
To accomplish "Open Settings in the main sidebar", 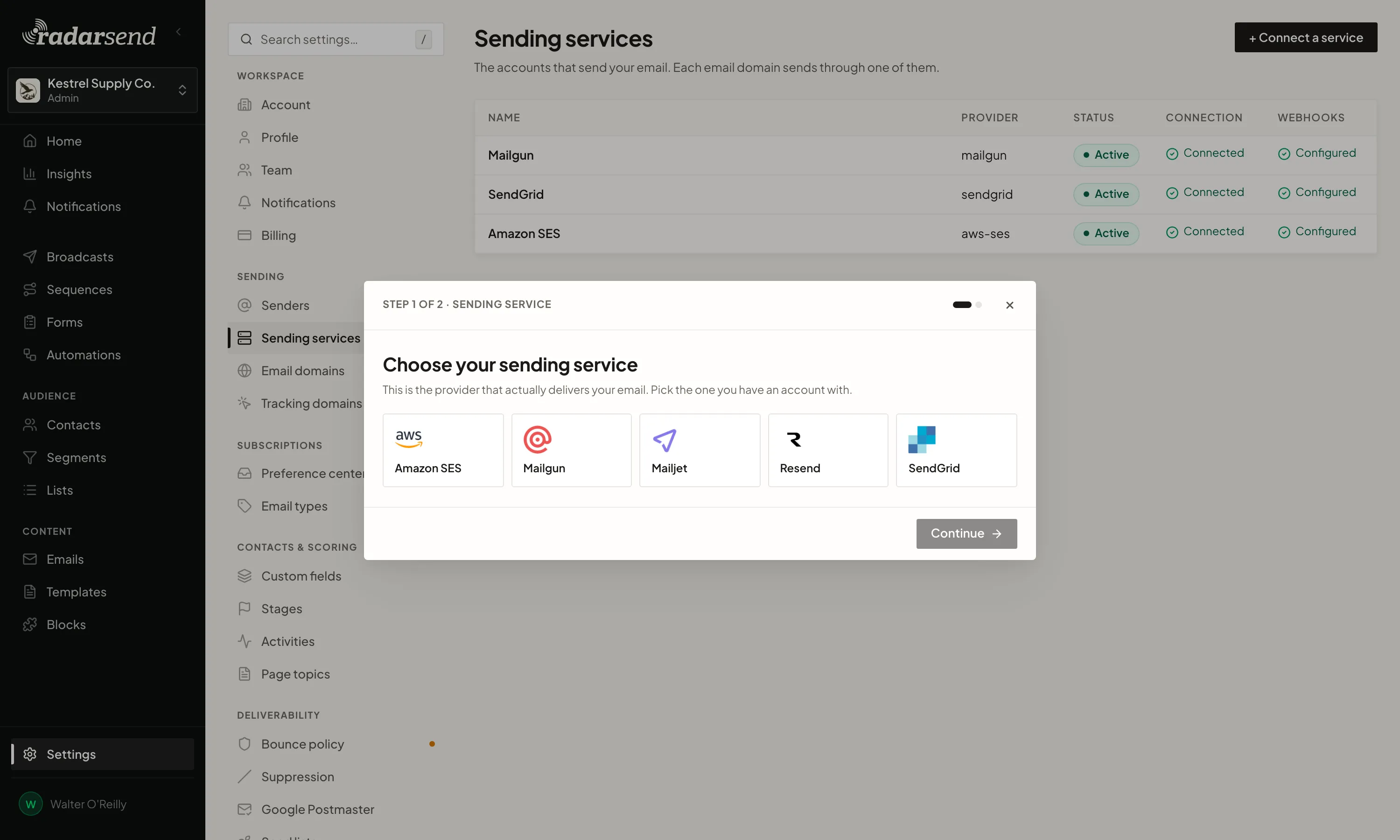I will pos(102,754).
